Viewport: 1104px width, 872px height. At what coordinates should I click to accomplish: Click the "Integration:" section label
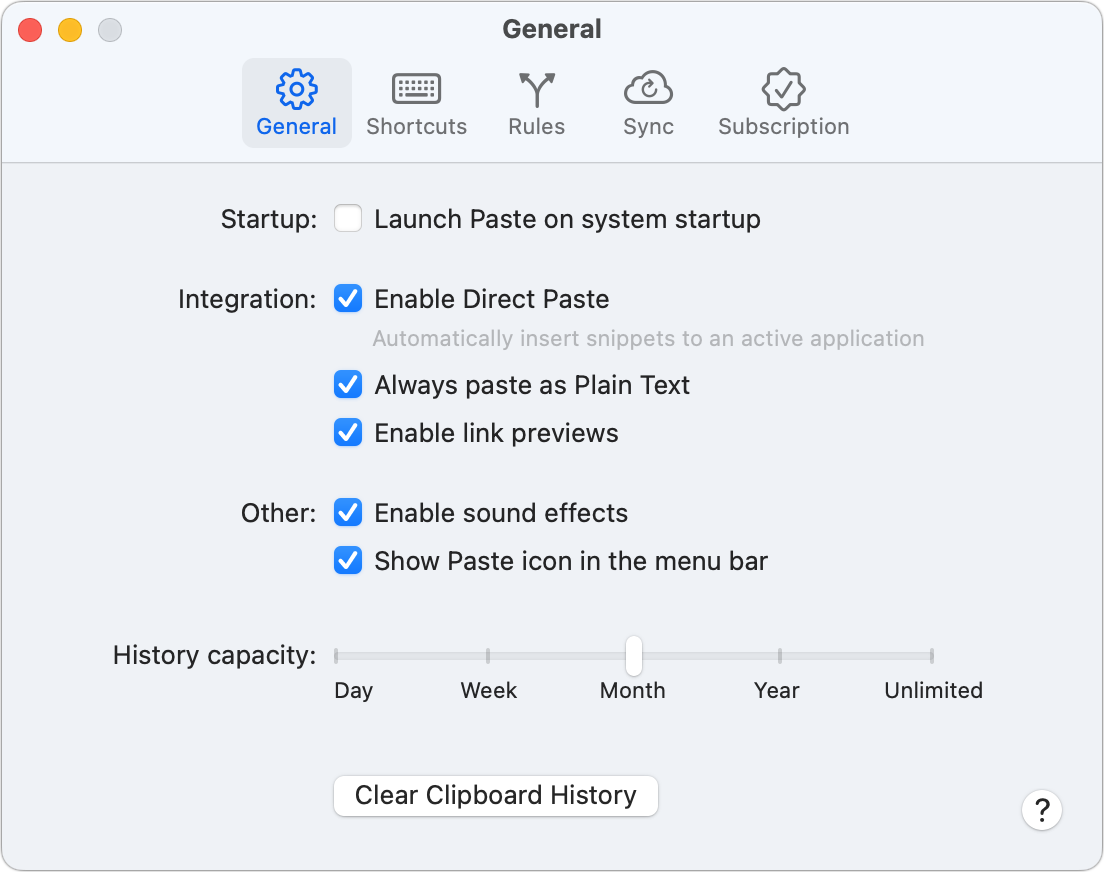(247, 299)
